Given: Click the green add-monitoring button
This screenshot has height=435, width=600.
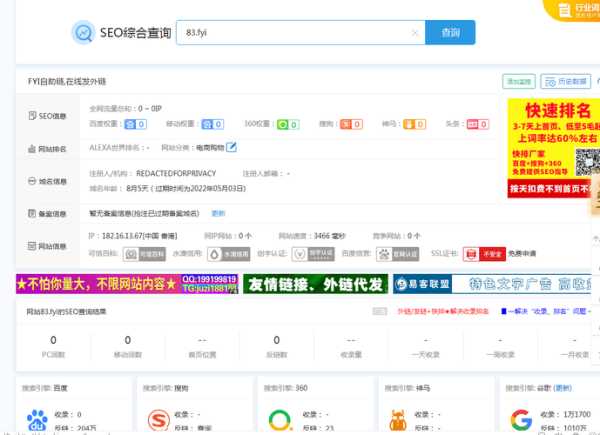Looking at the screenshot, I should click(519, 81).
